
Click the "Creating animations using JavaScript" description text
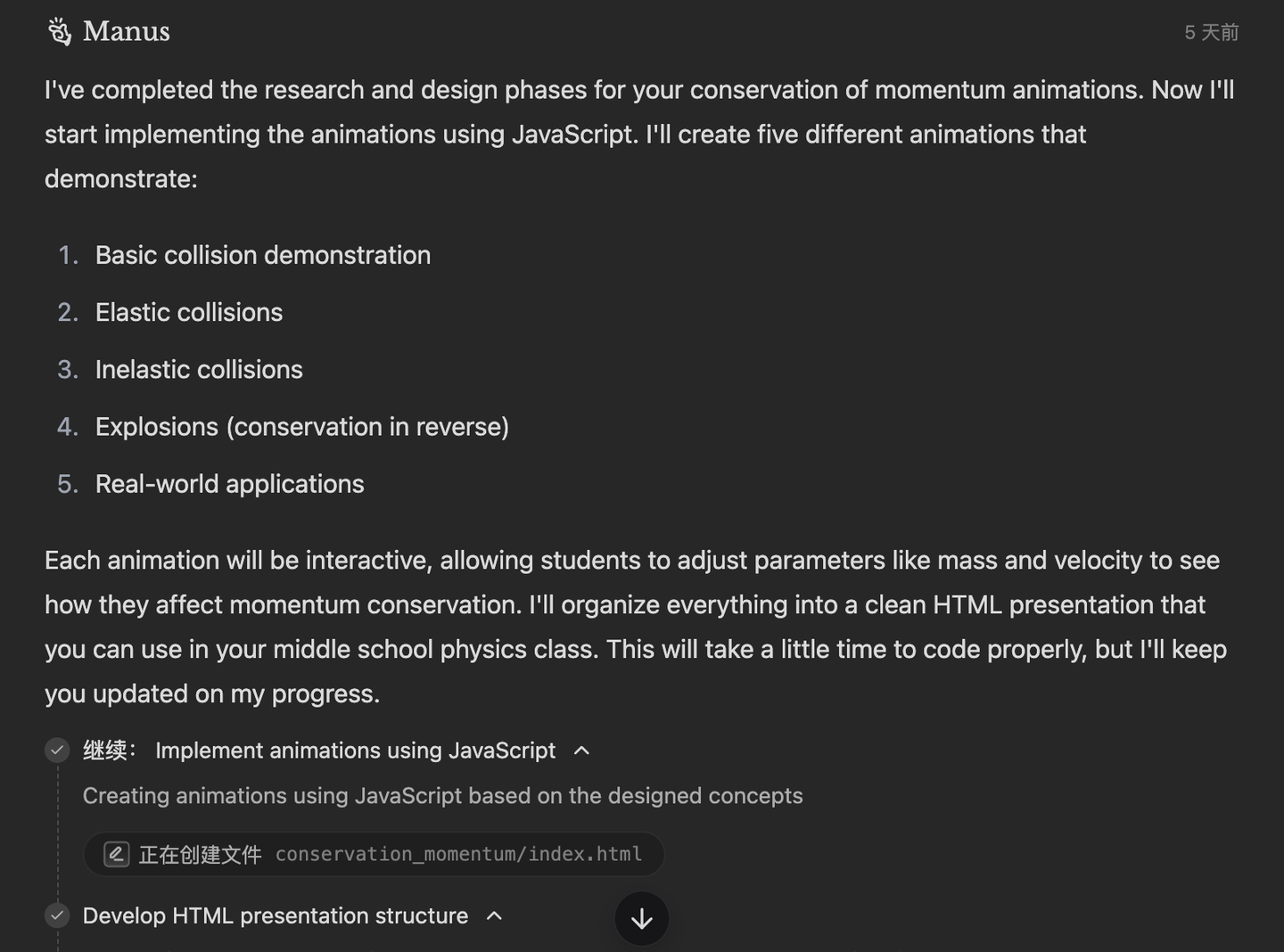pos(442,796)
